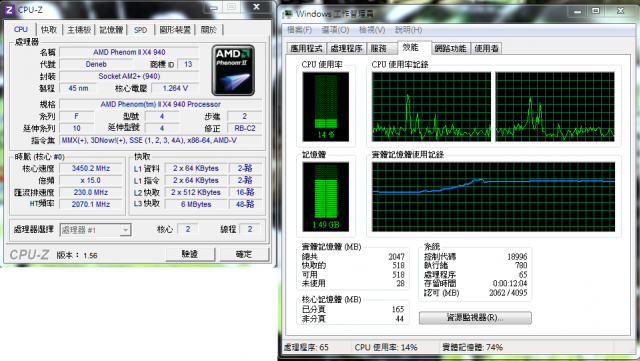Click the 48-路 L3 associativity value
The width and height of the screenshot is (640, 361).
[x=244, y=204]
